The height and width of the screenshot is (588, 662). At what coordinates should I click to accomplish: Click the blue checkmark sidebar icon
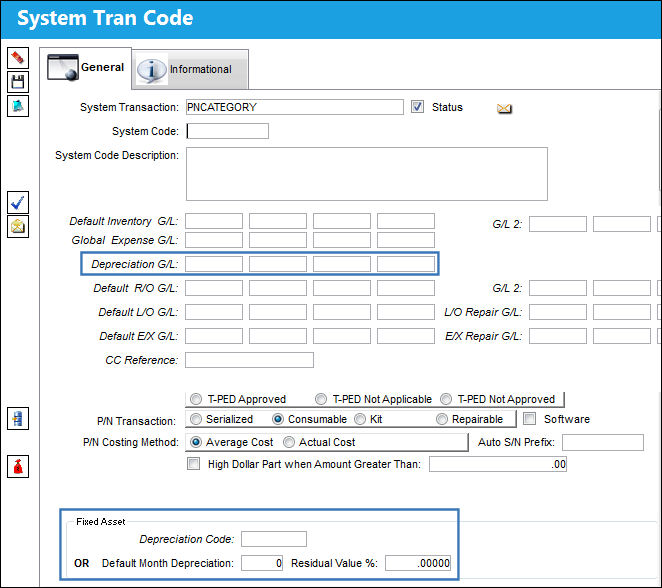pyautogui.click(x=18, y=203)
